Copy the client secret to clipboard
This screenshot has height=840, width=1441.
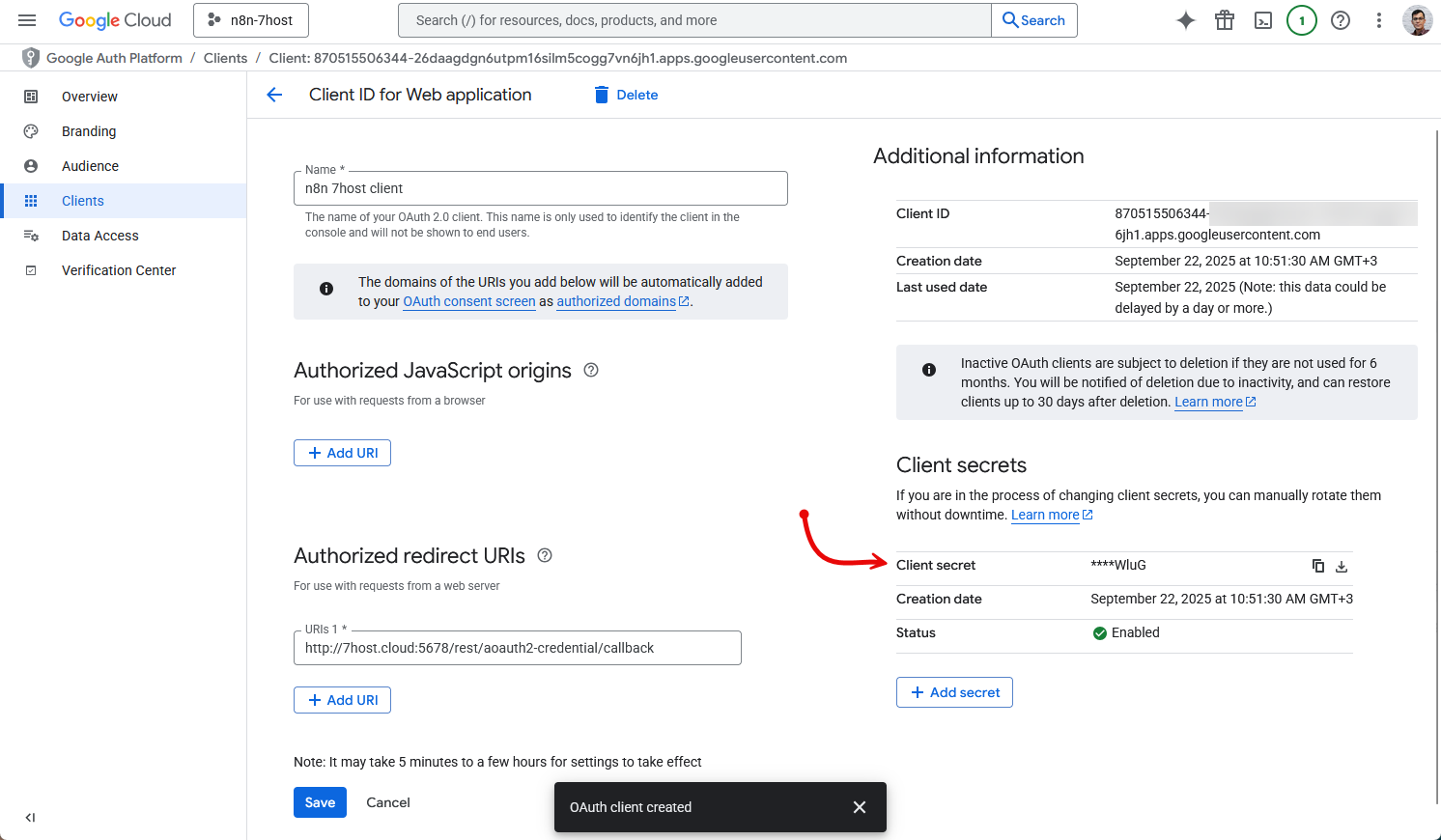1318,566
